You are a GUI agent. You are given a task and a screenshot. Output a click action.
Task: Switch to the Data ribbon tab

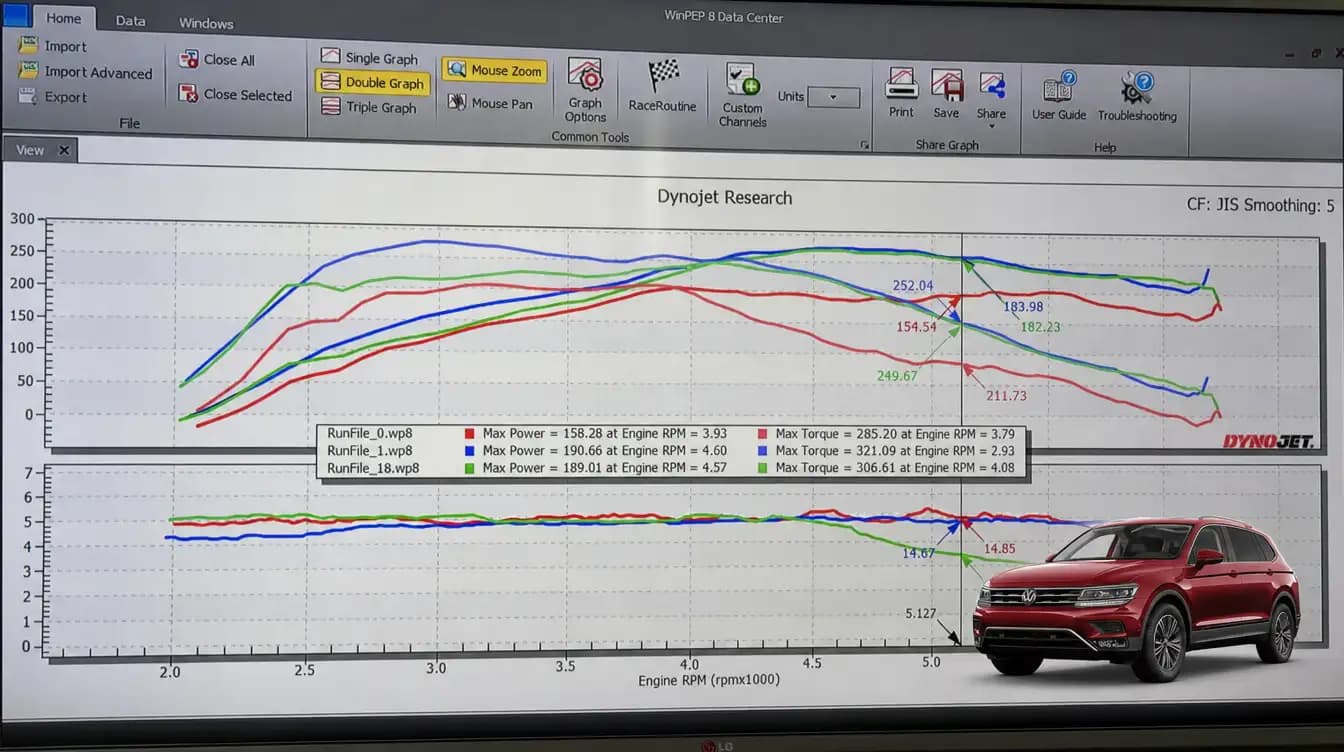point(130,20)
